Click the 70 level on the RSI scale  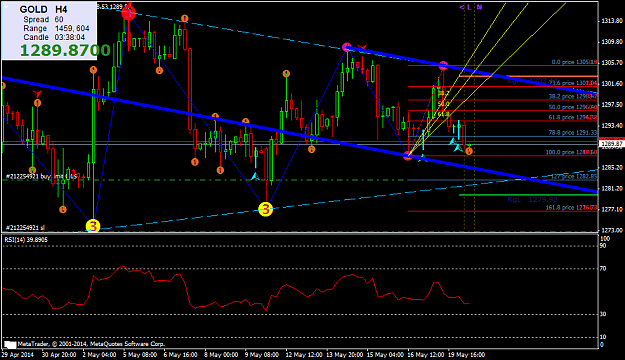point(603,269)
